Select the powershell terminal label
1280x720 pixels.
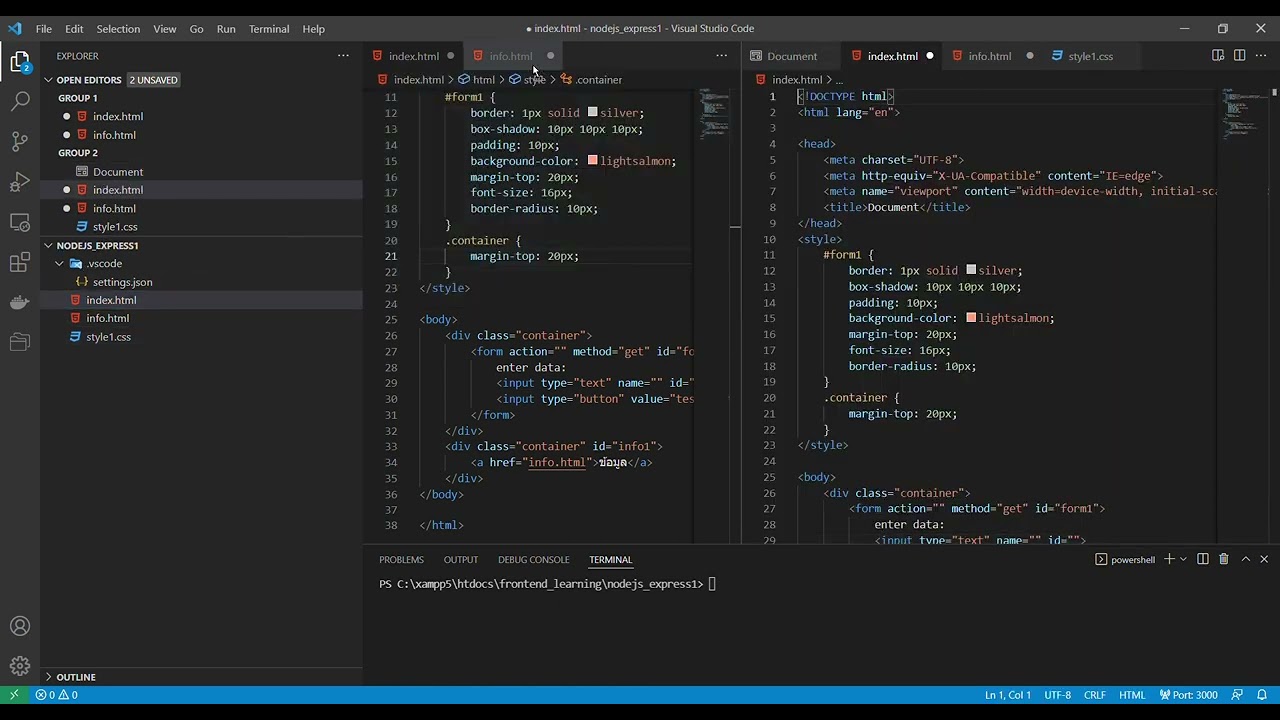tap(1125, 560)
